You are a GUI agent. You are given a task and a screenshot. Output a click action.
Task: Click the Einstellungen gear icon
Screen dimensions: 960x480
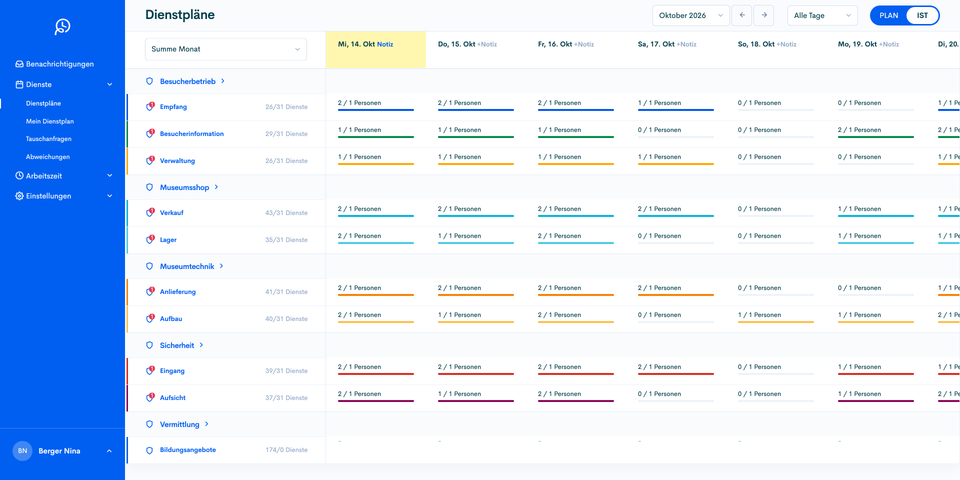(19, 197)
